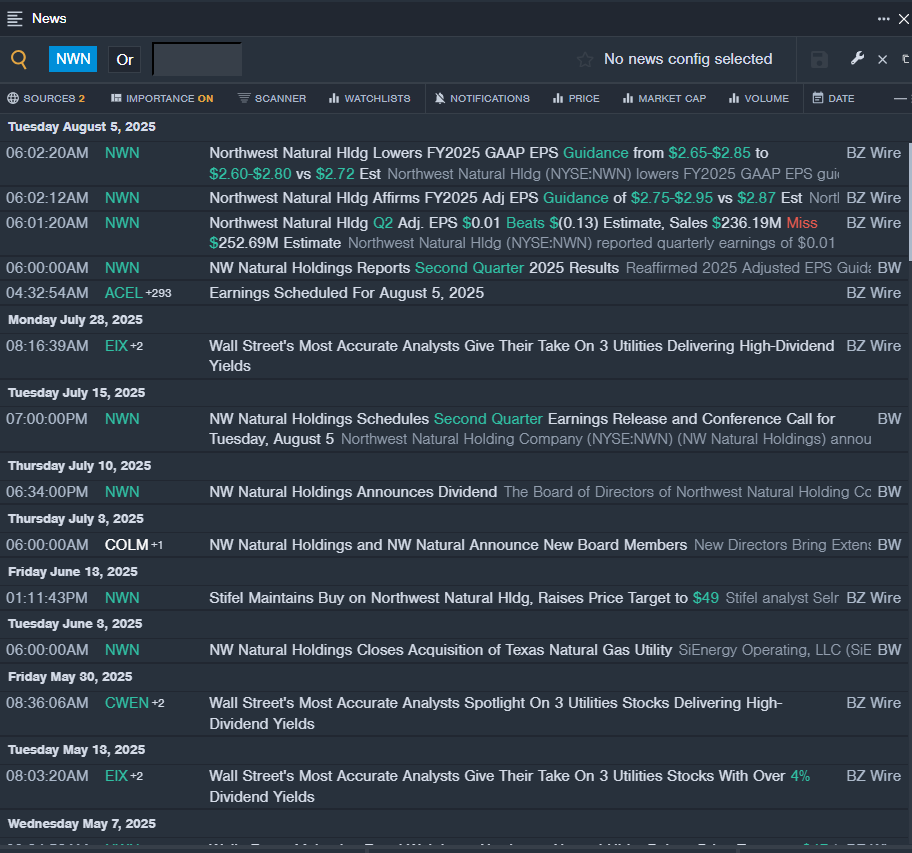
Task: Click the CWEN ticker symbol
Action: click(127, 703)
